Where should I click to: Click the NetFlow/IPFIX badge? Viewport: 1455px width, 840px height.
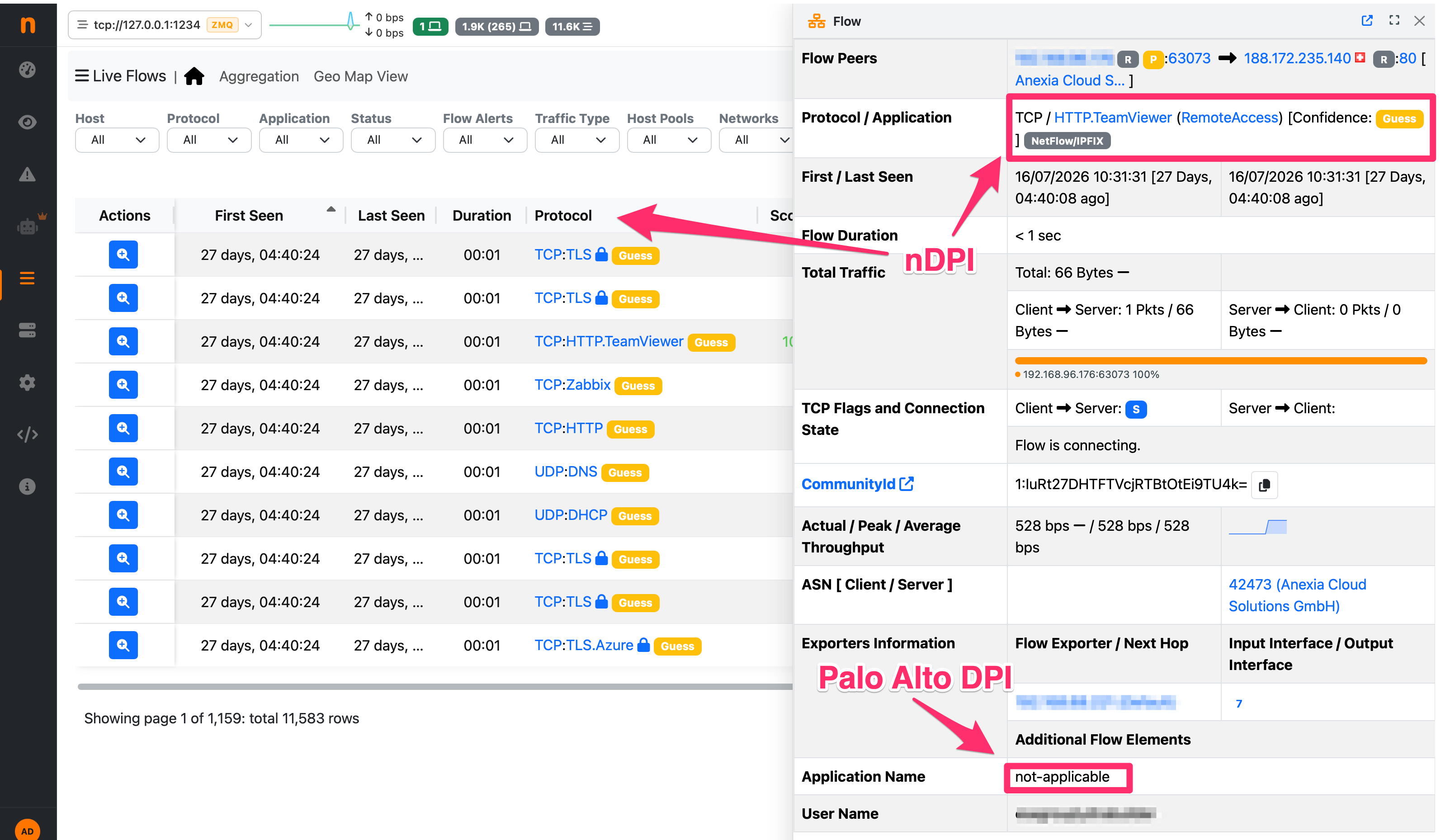tap(1067, 141)
